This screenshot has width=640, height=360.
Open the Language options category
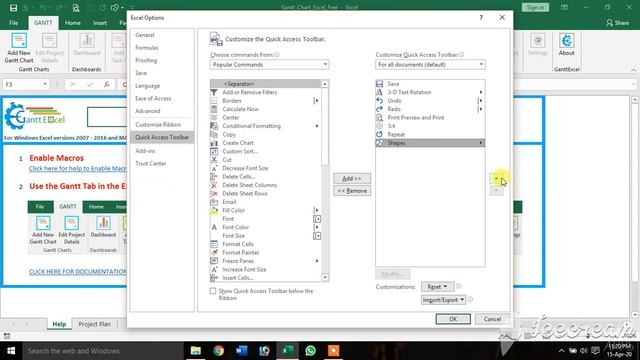click(148, 86)
